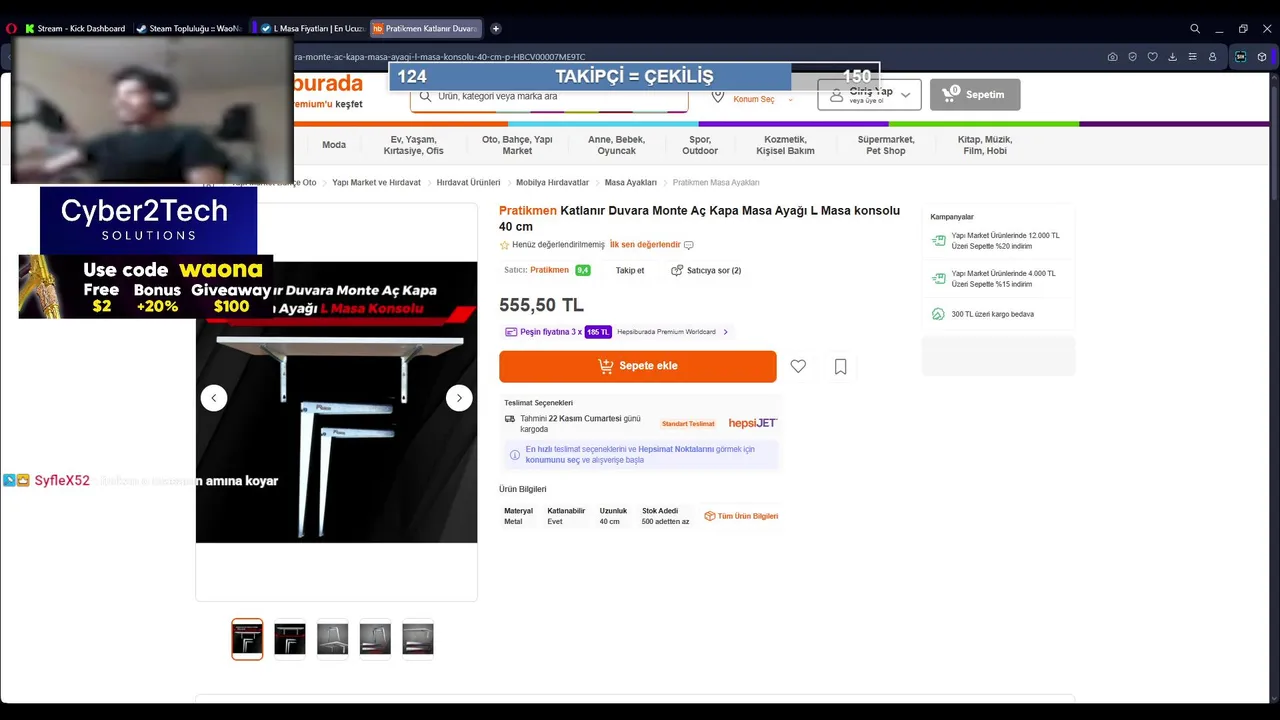Go to Masa Ayakları breadcrumb
Screen dimensions: 1280x720
coord(630,183)
